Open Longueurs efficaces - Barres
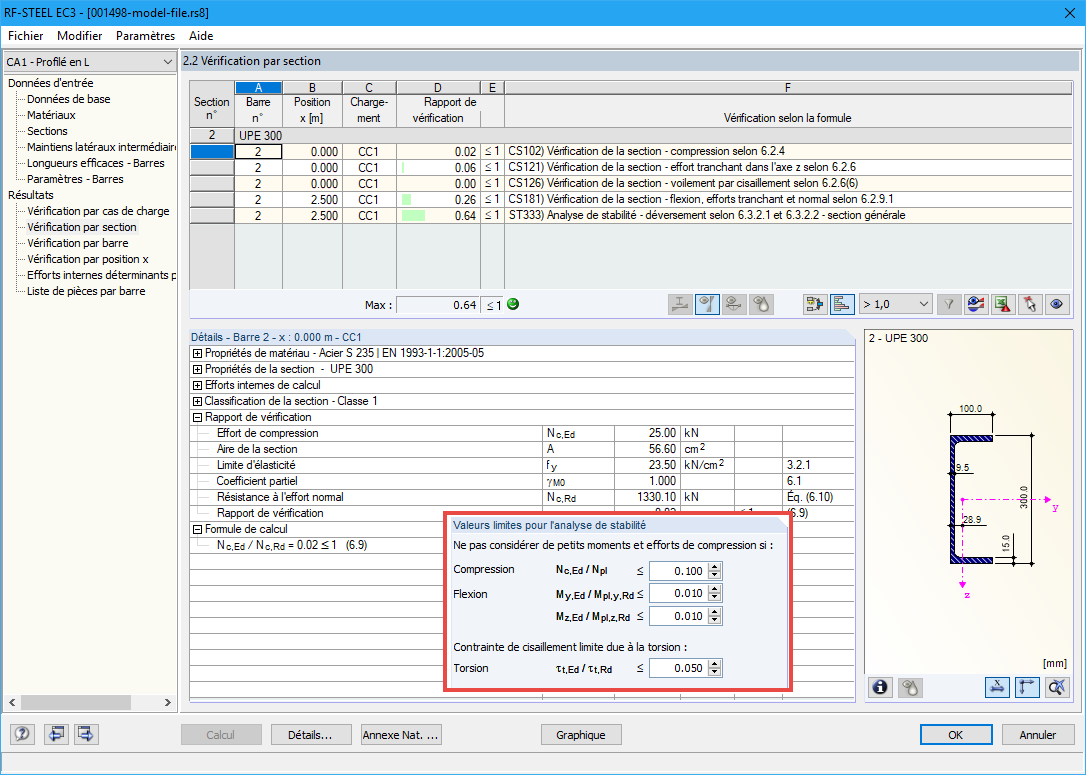 coord(96,163)
